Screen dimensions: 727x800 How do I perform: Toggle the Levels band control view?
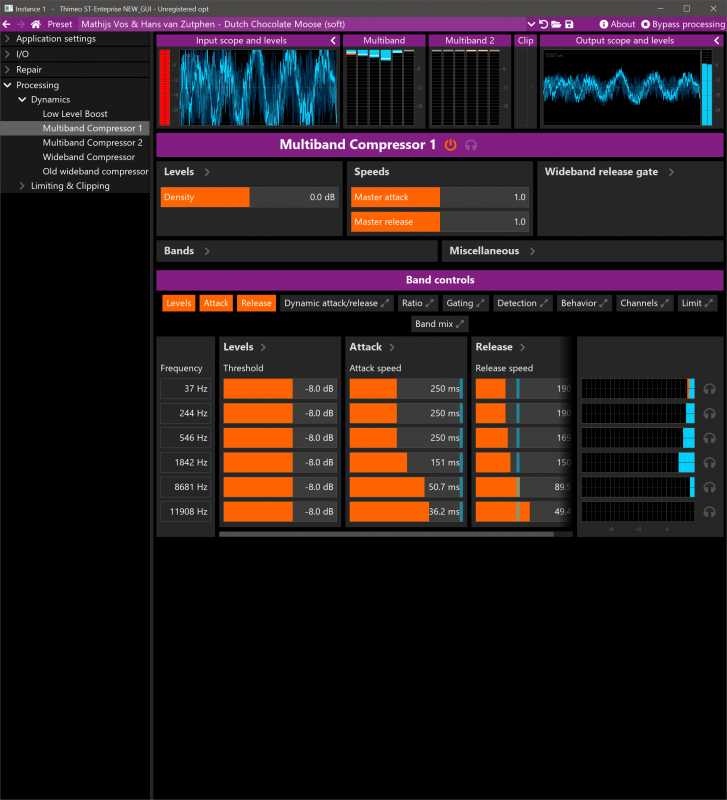(x=179, y=303)
